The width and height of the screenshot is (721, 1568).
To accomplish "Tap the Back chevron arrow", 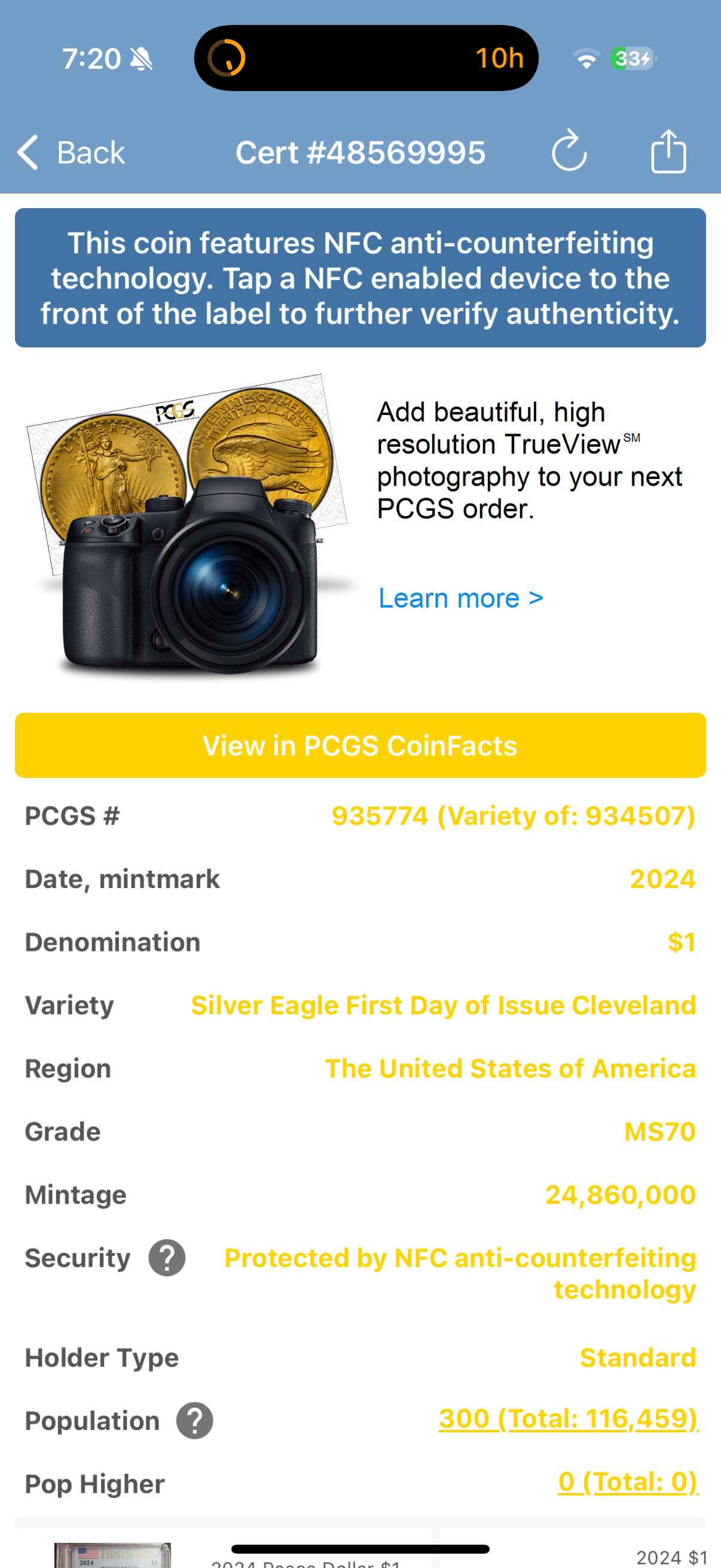I will click(28, 152).
